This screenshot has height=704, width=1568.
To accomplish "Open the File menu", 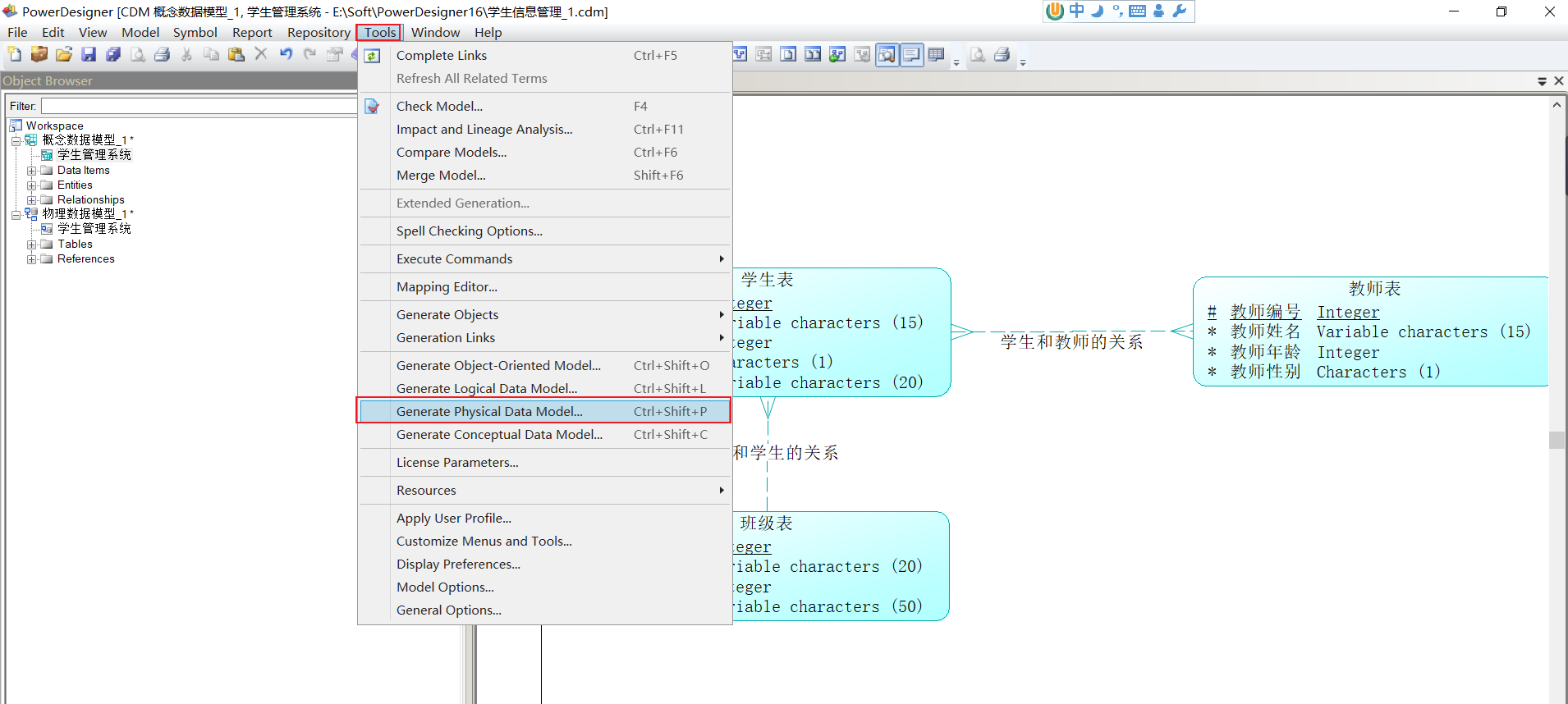I will coord(17,32).
